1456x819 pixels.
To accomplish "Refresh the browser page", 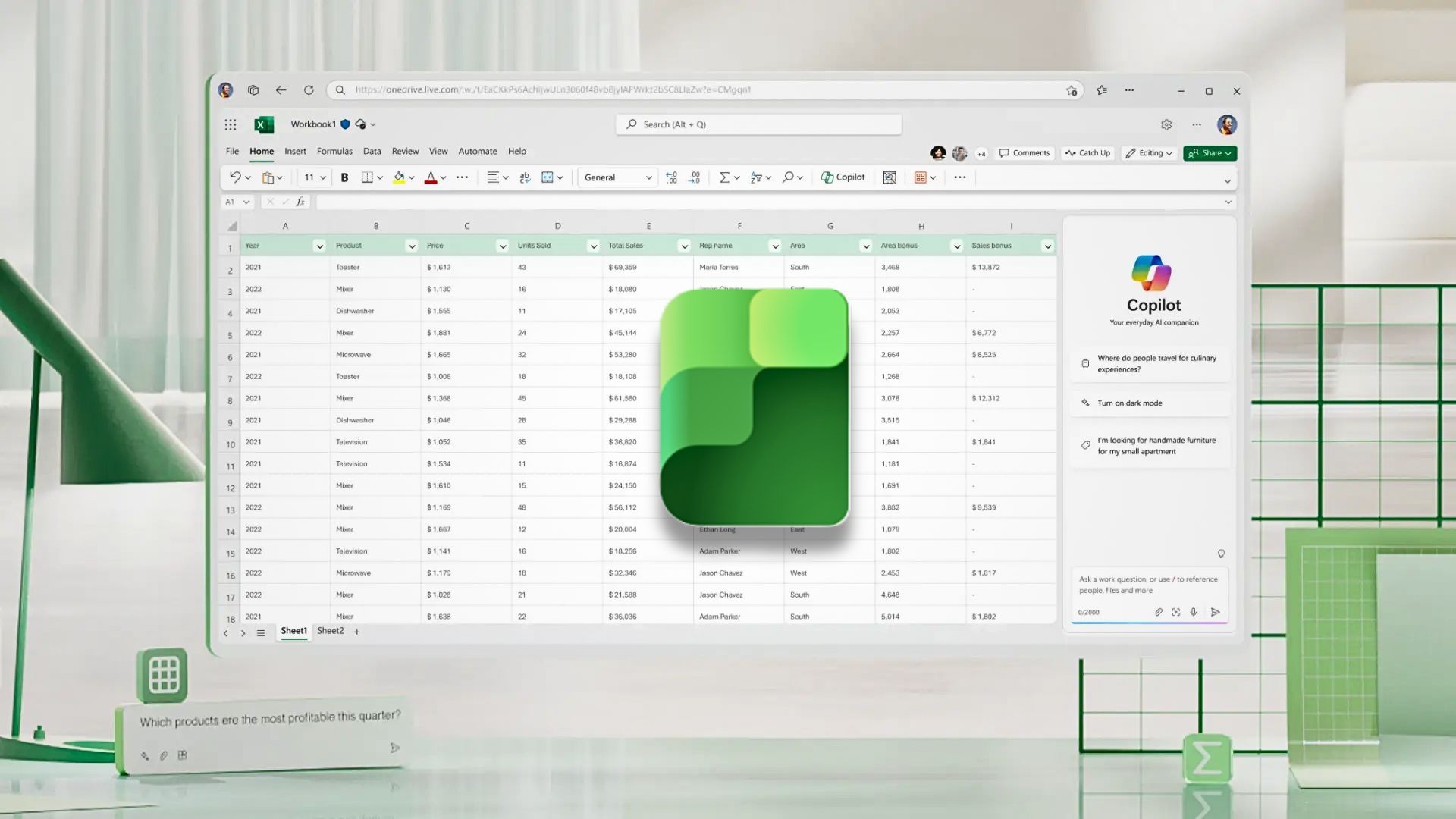I will coord(309,90).
